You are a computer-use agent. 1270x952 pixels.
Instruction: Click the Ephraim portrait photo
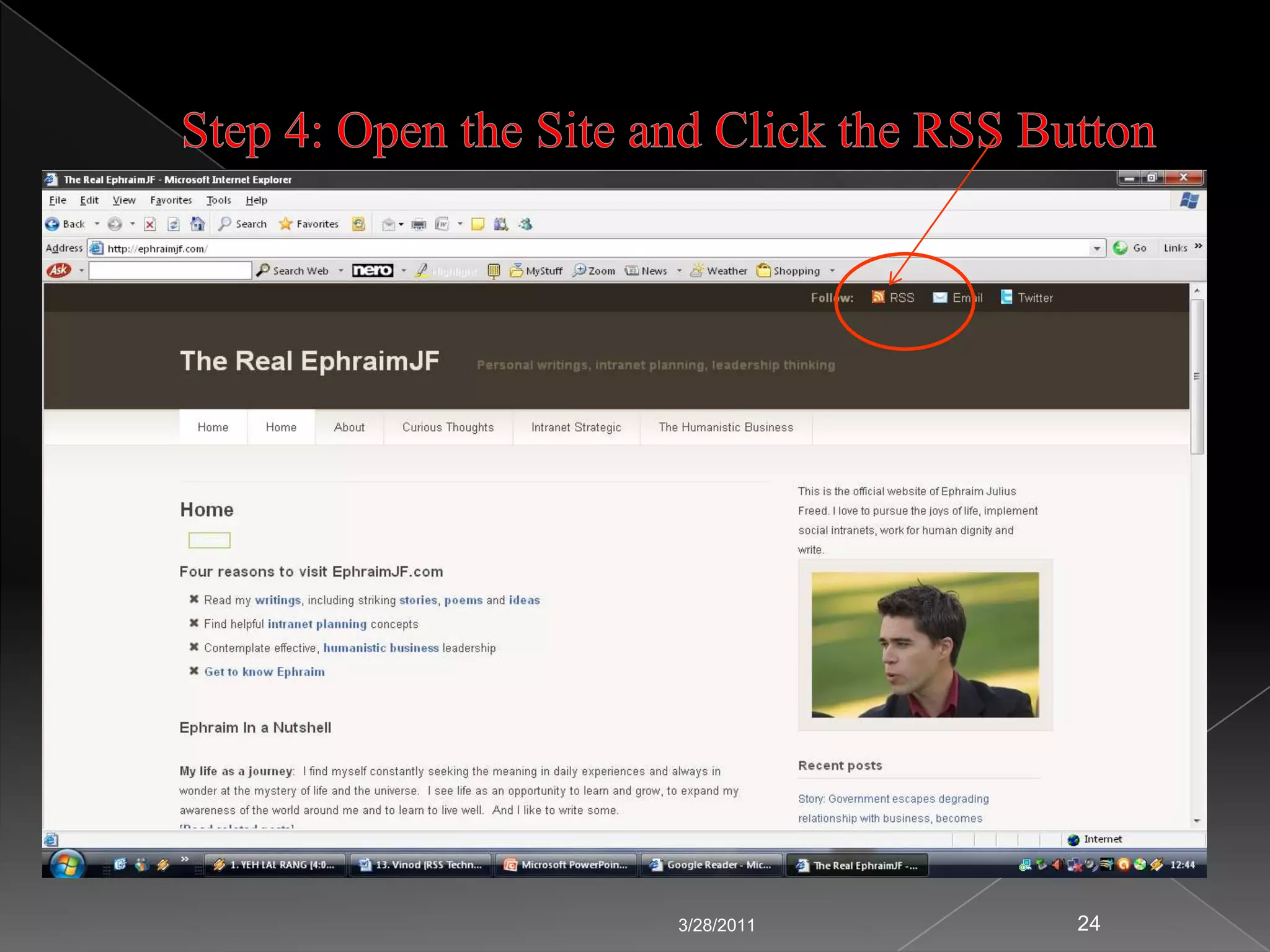[x=925, y=645]
